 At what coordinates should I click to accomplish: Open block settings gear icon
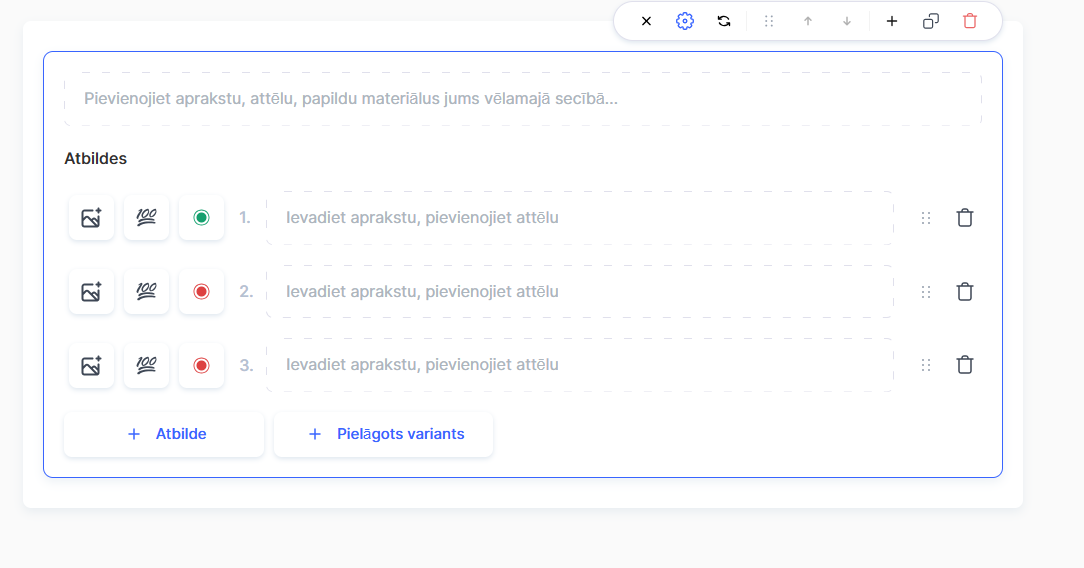click(685, 21)
